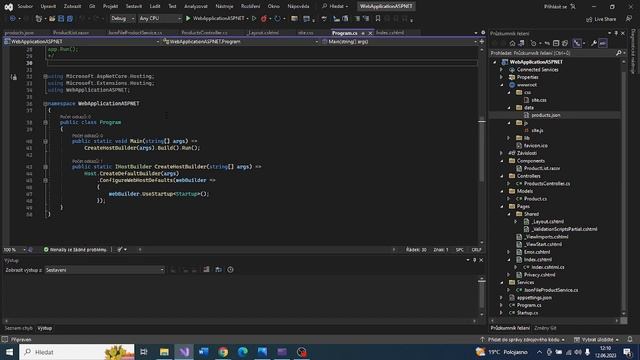The width and height of the screenshot is (640, 360).
Task: Open Chrome from the Windows taskbar
Action: click(x=223, y=352)
